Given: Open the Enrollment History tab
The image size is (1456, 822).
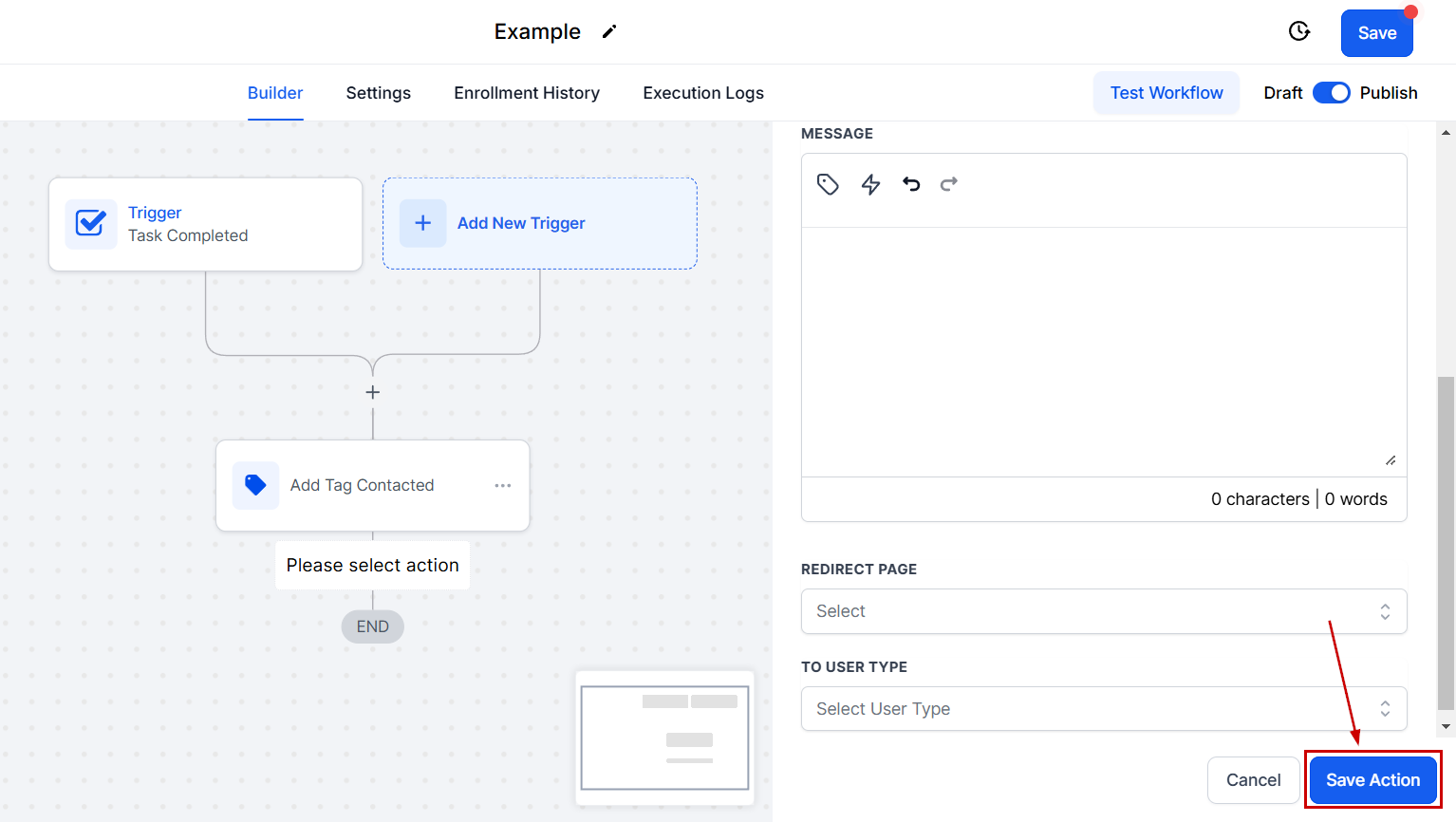Looking at the screenshot, I should (x=527, y=93).
